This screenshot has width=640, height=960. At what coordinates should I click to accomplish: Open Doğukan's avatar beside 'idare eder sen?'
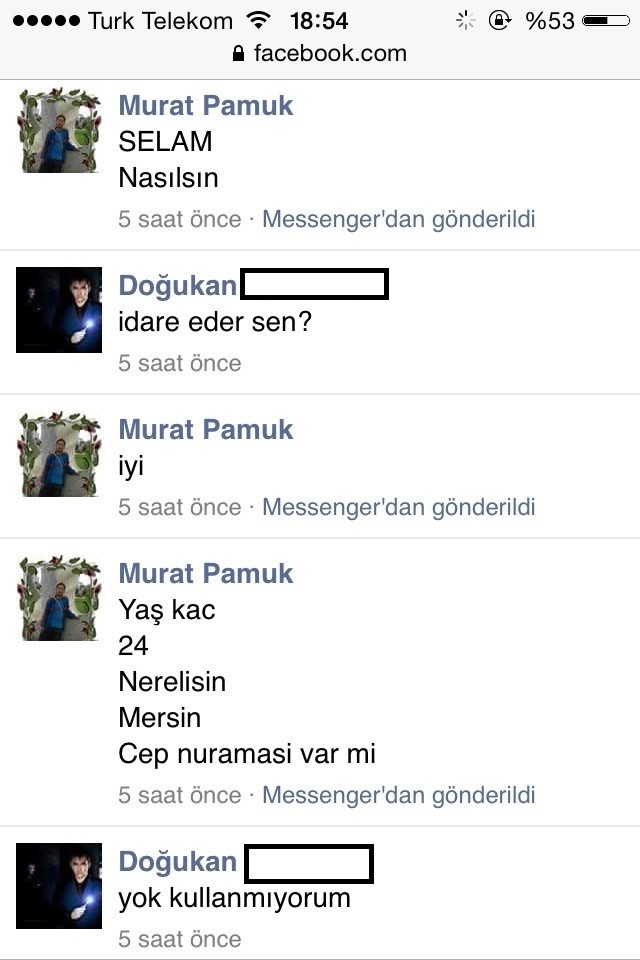(x=59, y=310)
